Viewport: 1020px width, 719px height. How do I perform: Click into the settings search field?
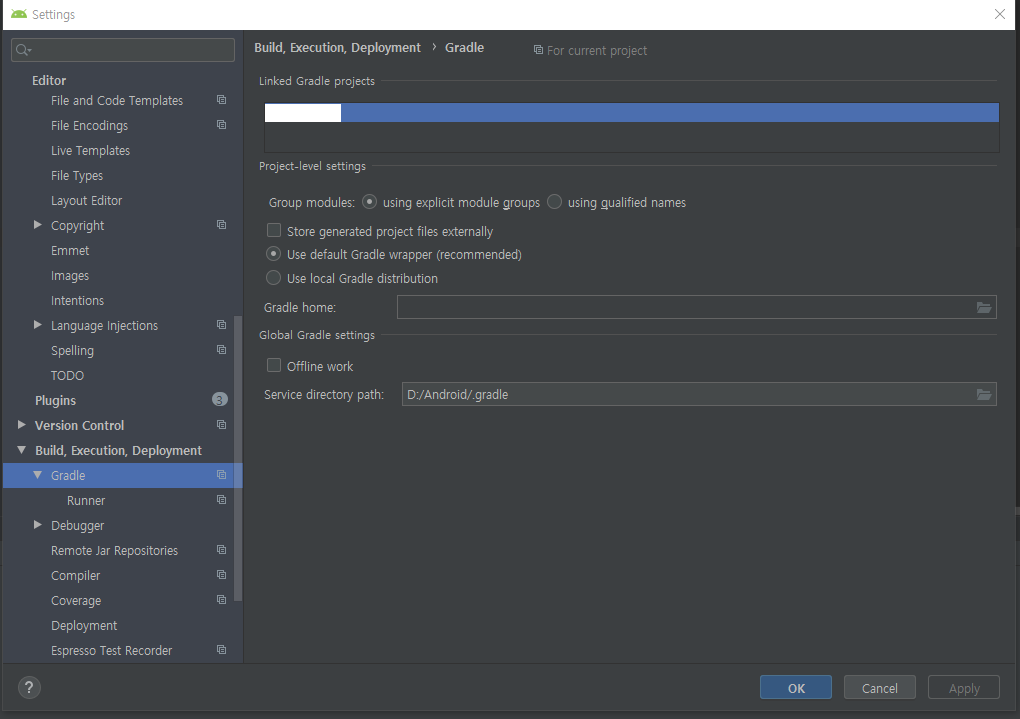click(123, 50)
